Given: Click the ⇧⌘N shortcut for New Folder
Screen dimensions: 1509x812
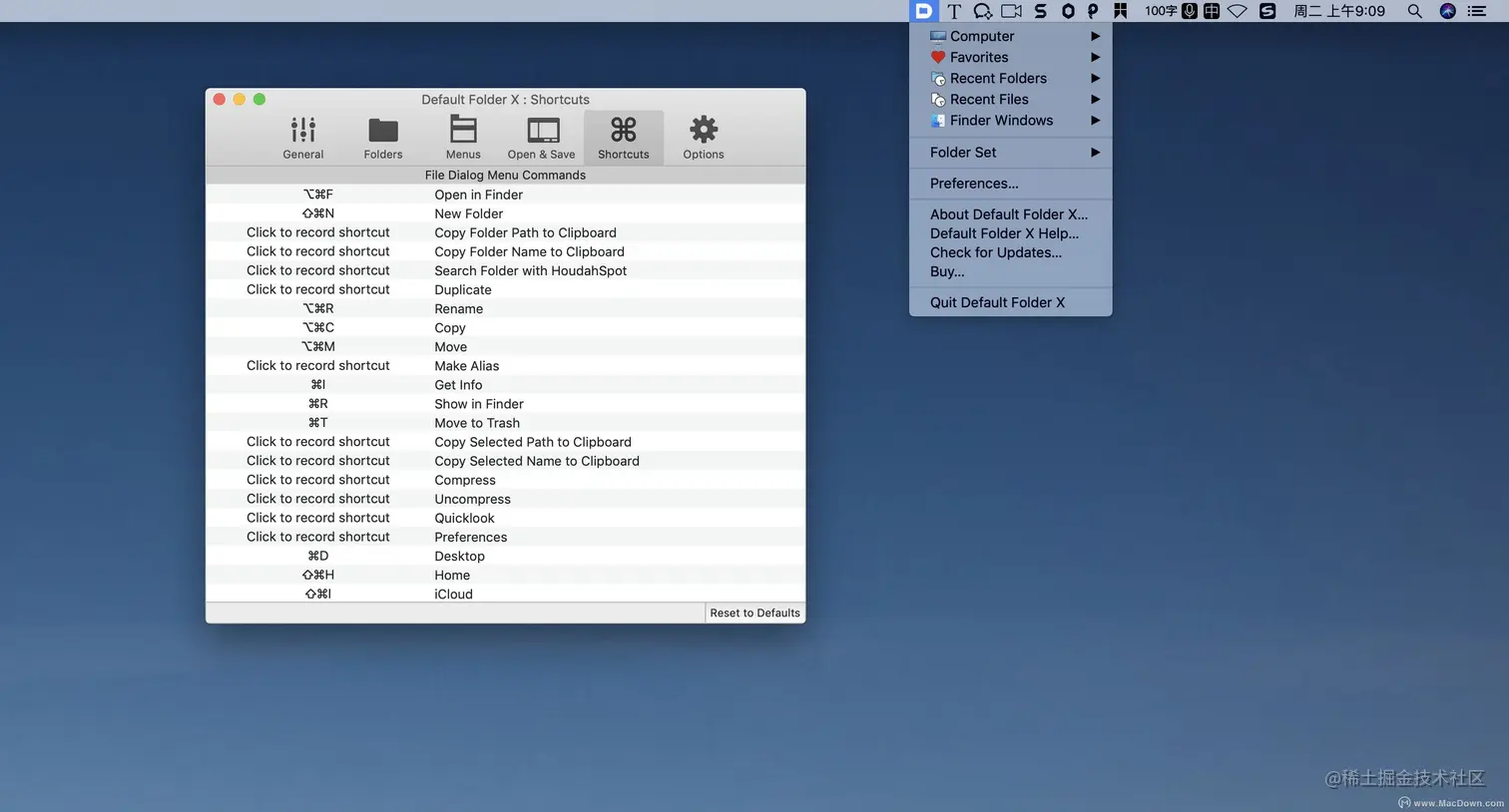Looking at the screenshot, I should coord(318,213).
